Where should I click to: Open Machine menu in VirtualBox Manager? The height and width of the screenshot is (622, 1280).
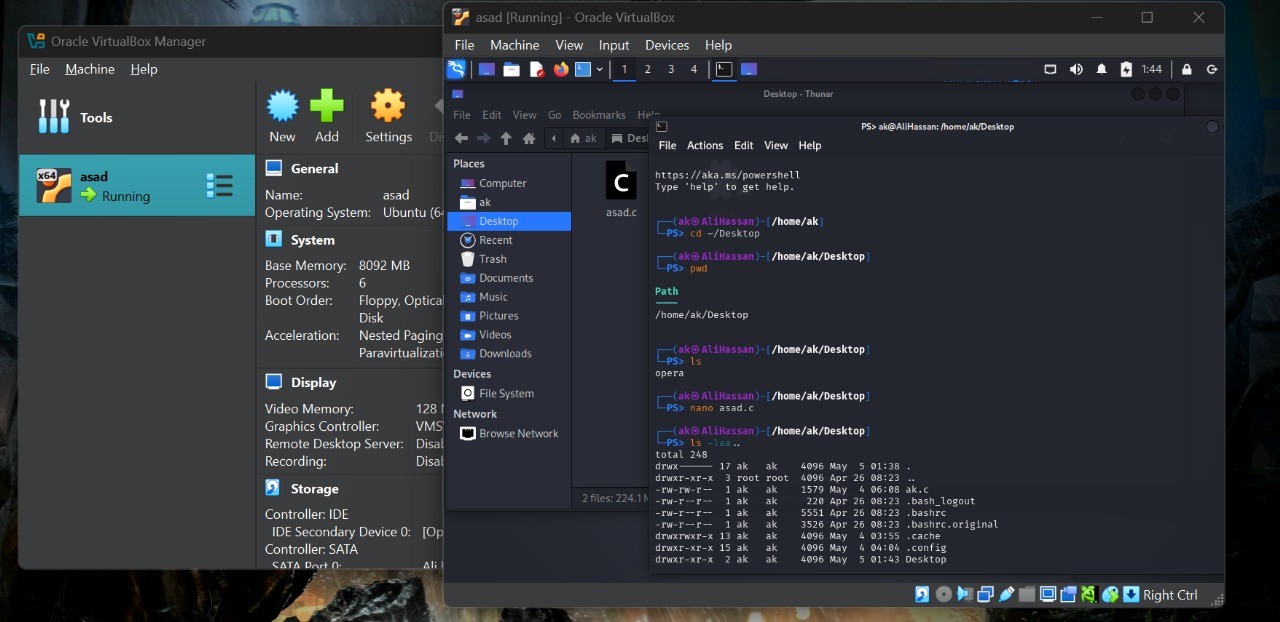90,69
